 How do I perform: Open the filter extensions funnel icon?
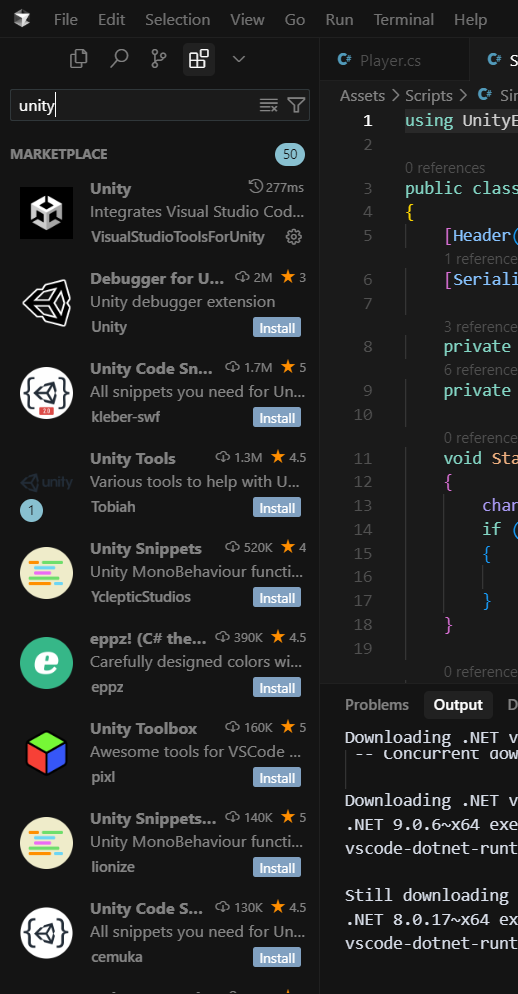(x=296, y=105)
